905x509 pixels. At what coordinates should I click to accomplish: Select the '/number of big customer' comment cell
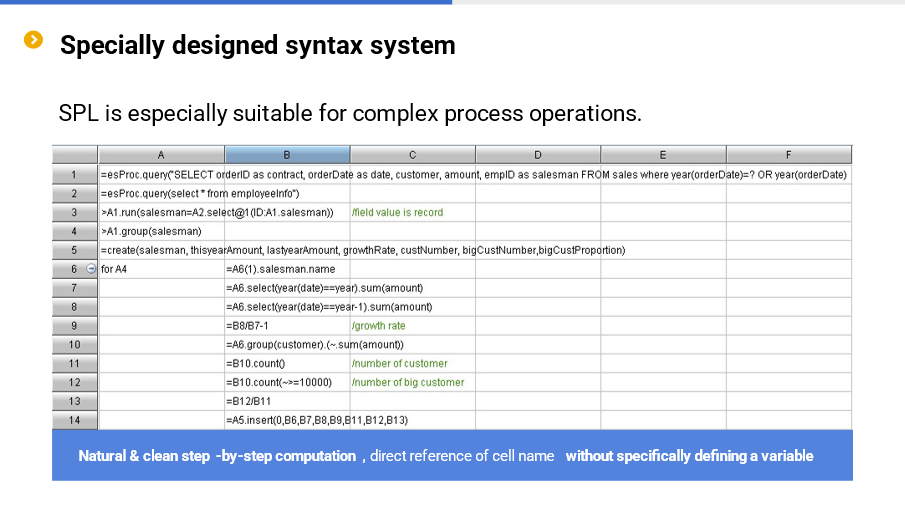click(x=412, y=382)
